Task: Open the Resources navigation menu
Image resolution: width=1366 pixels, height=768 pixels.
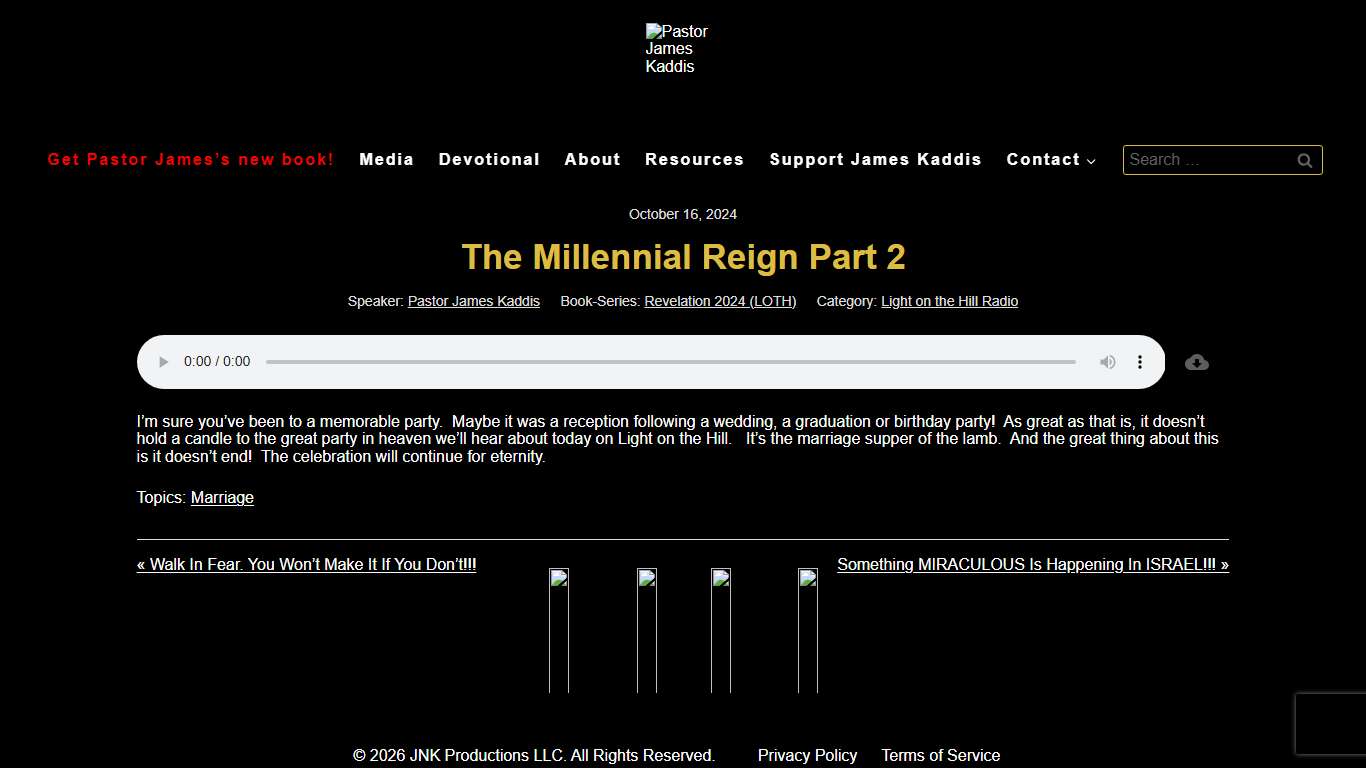Action: tap(694, 160)
